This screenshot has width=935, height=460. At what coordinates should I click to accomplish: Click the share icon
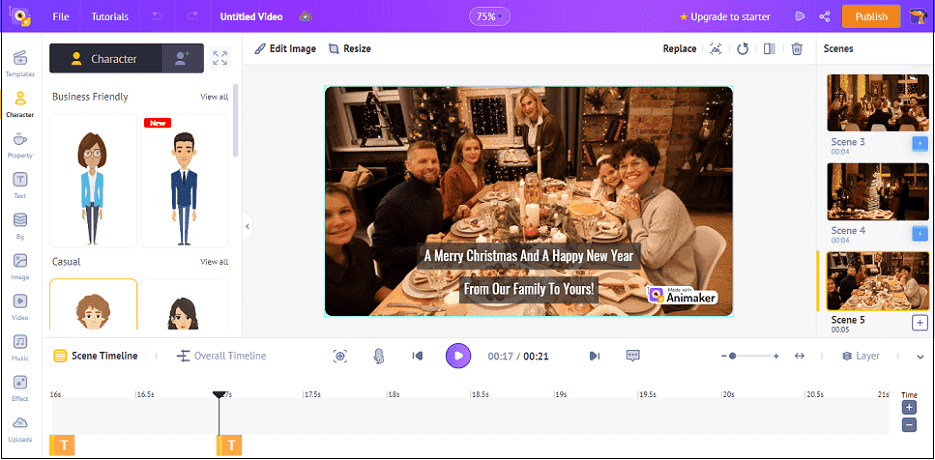[x=825, y=17]
